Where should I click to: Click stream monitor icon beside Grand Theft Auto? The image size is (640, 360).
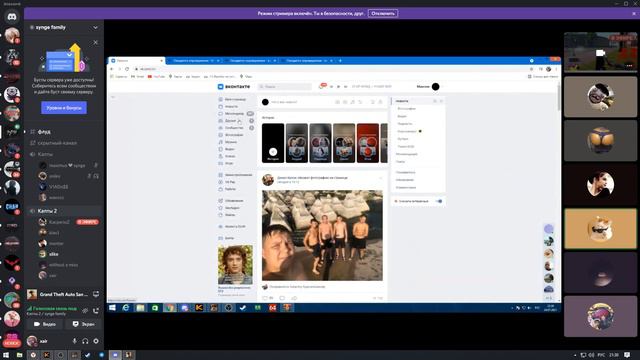click(x=96, y=294)
